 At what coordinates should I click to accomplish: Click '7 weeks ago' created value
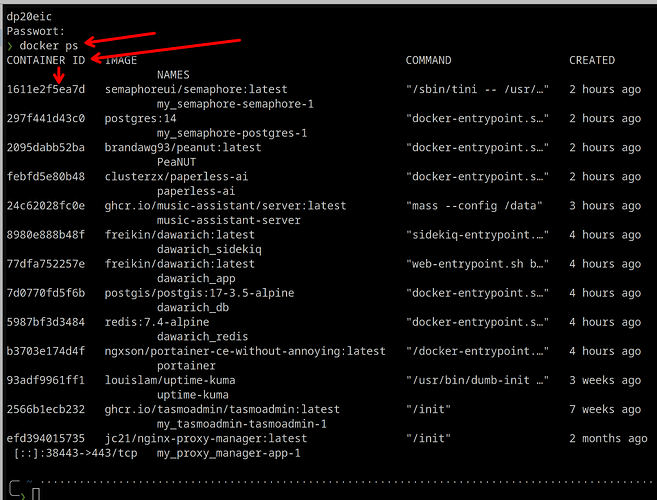[605, 409]
